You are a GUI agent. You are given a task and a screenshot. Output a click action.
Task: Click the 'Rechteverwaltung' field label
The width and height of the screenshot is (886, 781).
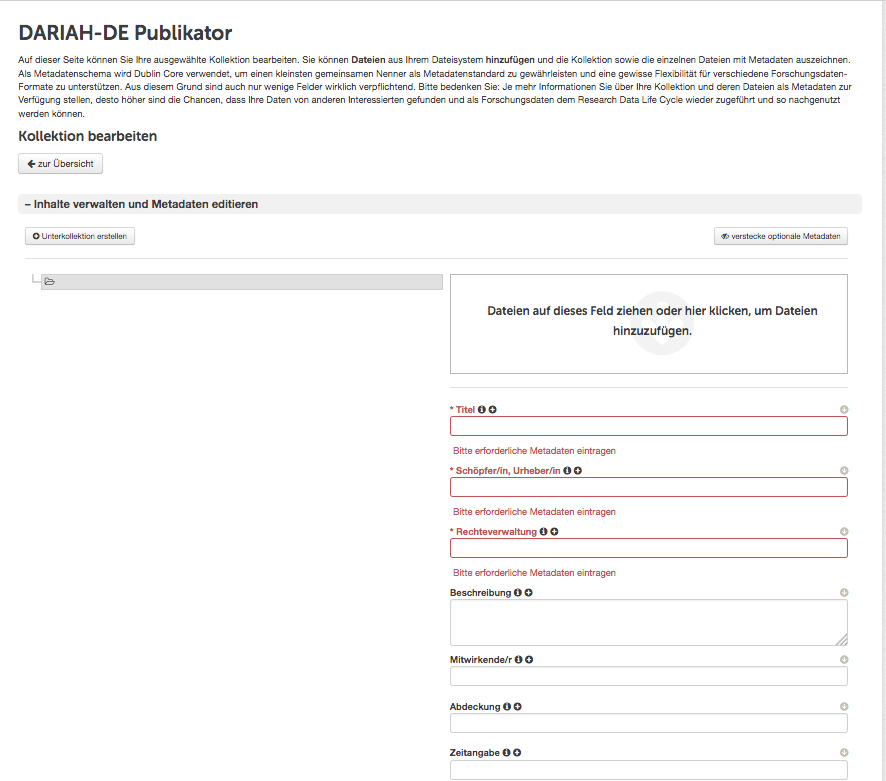click(496, 532)
